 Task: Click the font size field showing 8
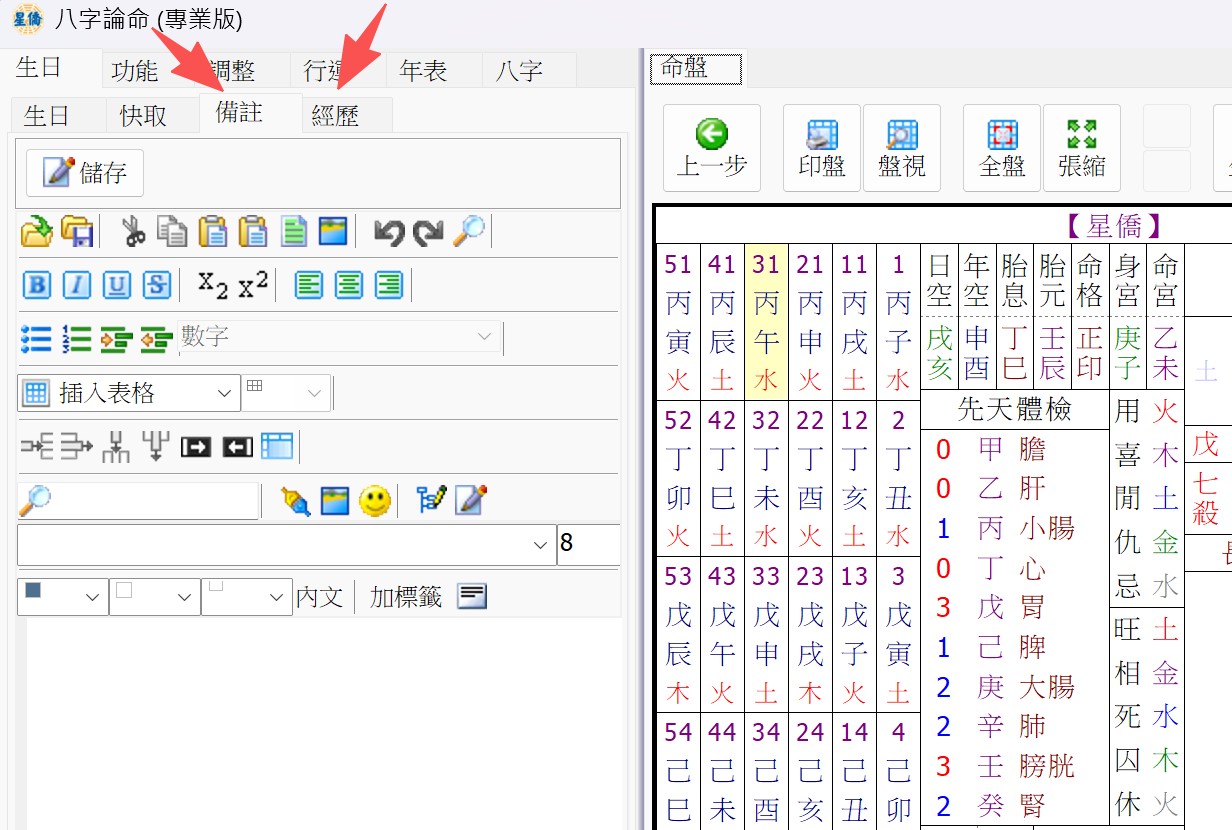click(588, 545)
